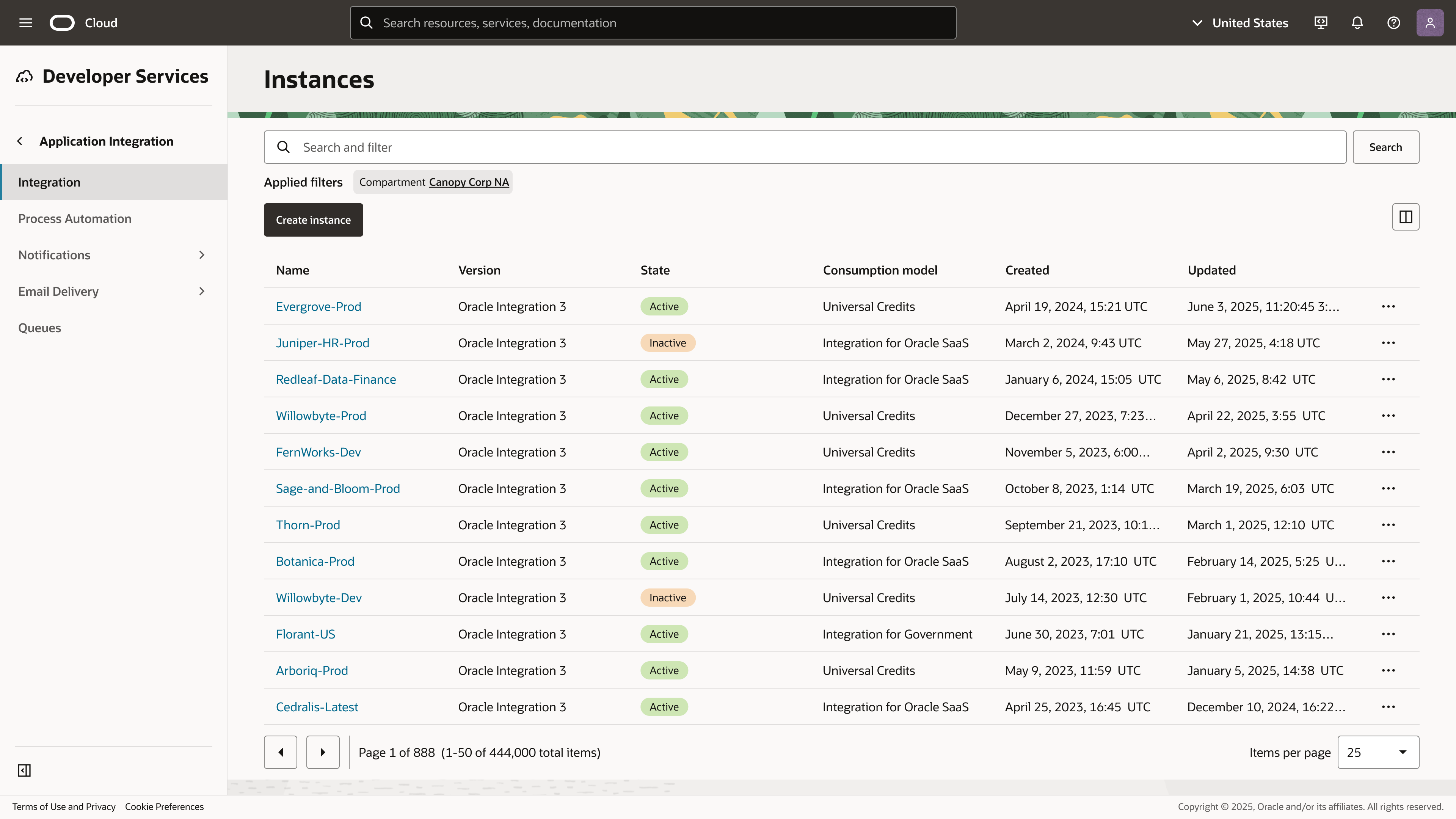Open the Help menu icon
1456x819 pixels.
(x=1394, y=23)
